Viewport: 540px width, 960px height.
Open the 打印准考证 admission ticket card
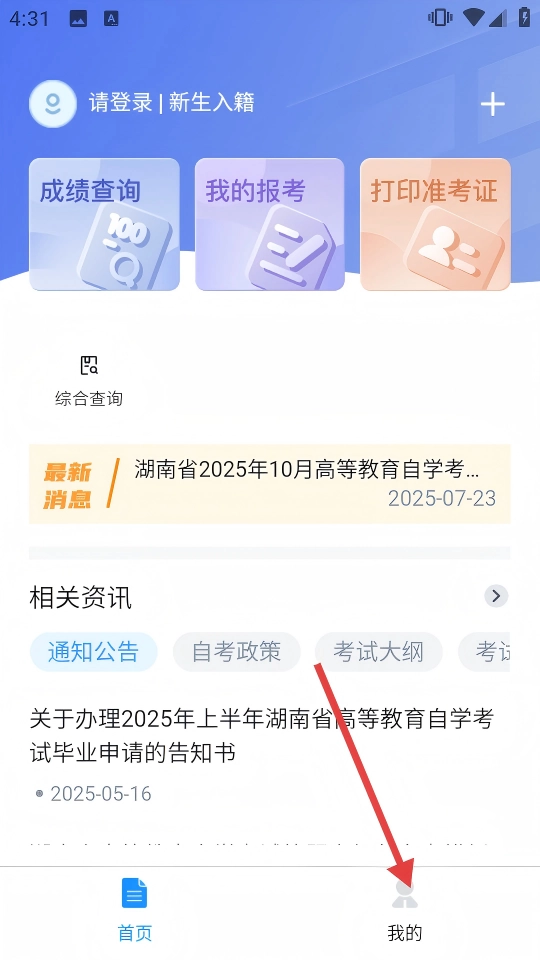(x=435, y=224)
